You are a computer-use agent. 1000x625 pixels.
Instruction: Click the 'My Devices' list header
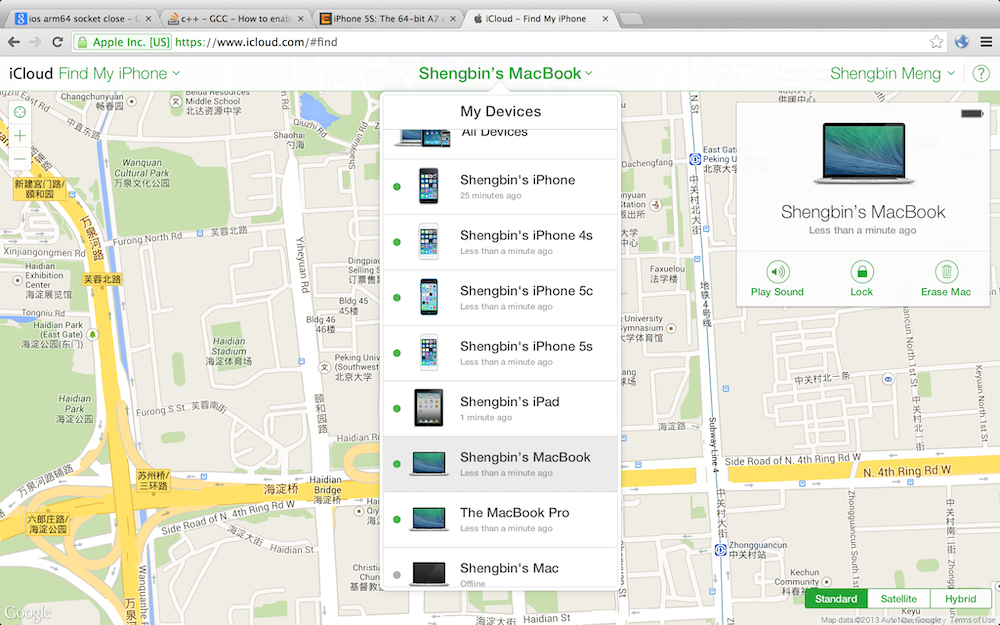coord(501,112)
